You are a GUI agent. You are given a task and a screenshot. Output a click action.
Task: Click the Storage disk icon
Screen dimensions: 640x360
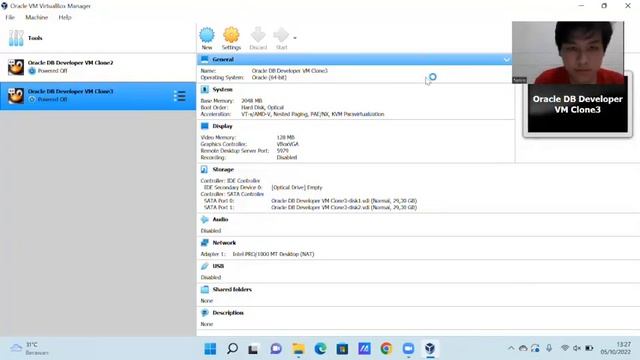tap(205, 169)
